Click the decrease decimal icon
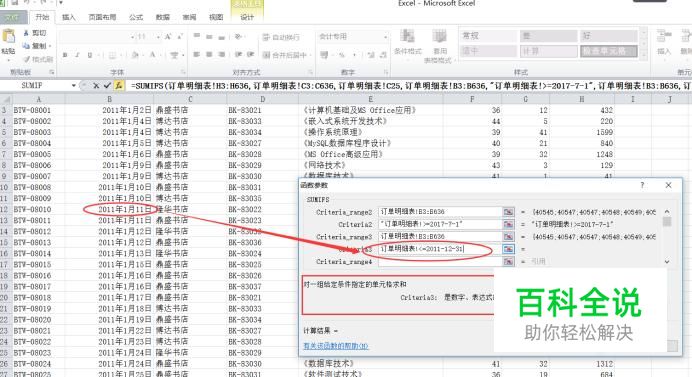The width and height of the screenshot is (692, 377). (x=383, y=55)
